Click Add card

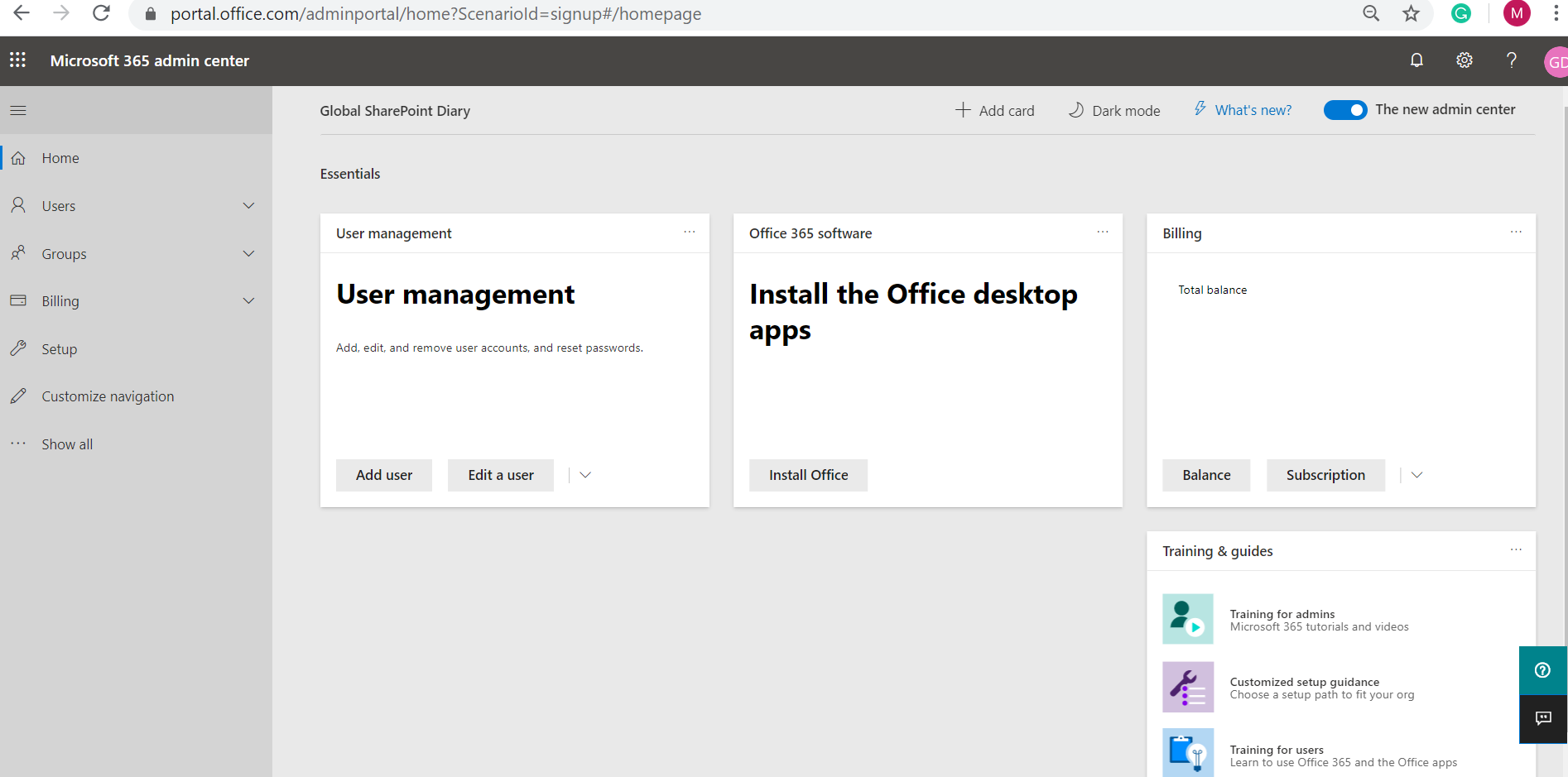pyautogui.click(x=994, y=110)
